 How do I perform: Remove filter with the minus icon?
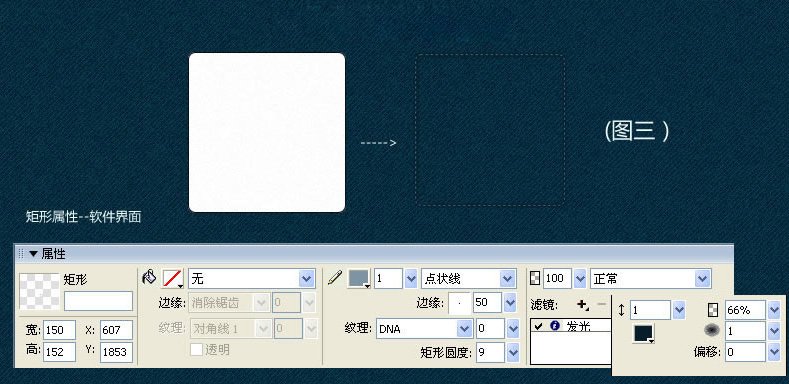(601, 304)
